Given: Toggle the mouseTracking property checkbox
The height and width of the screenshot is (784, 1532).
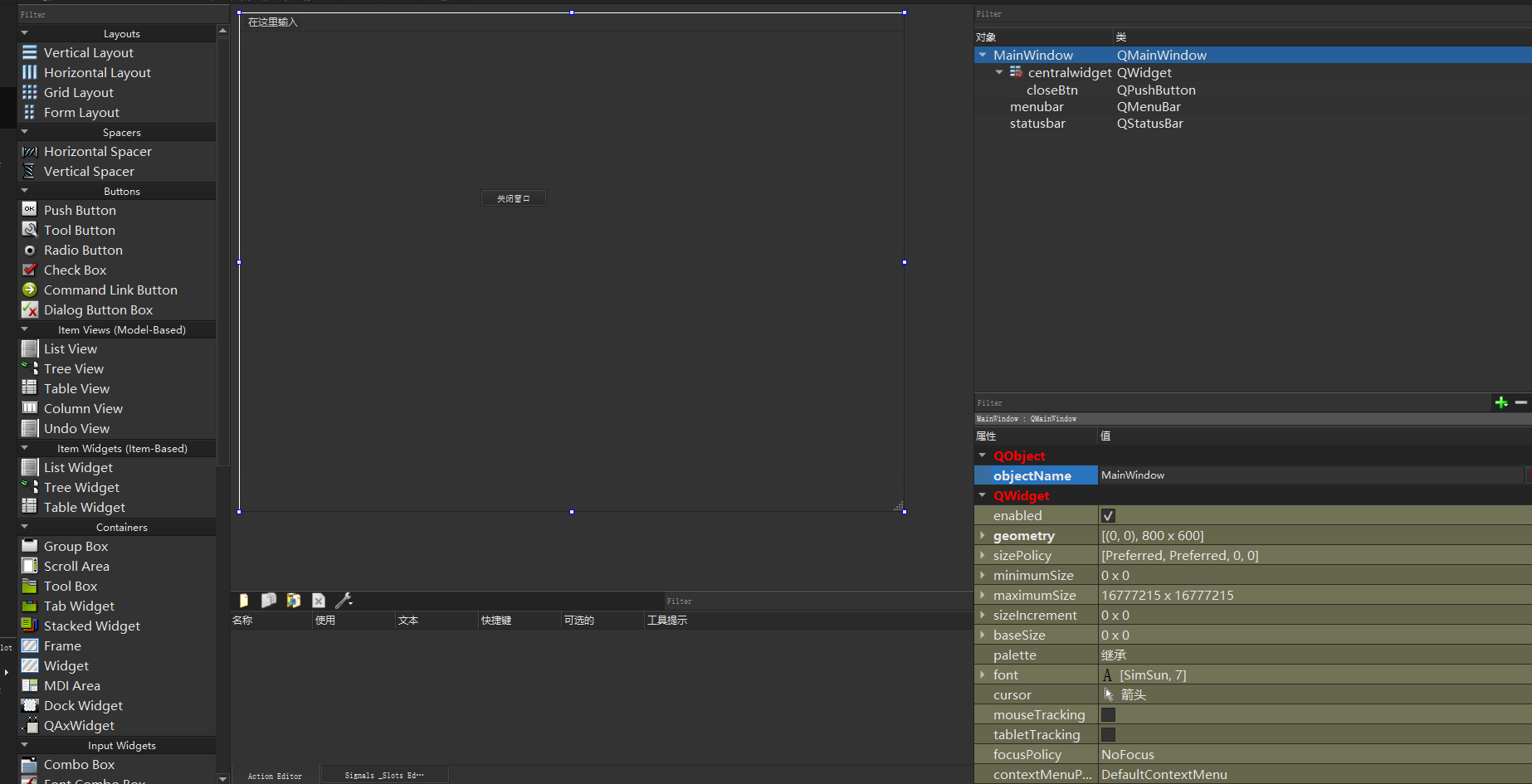Looking at the screenshot, I should (x=1108, y=715).
